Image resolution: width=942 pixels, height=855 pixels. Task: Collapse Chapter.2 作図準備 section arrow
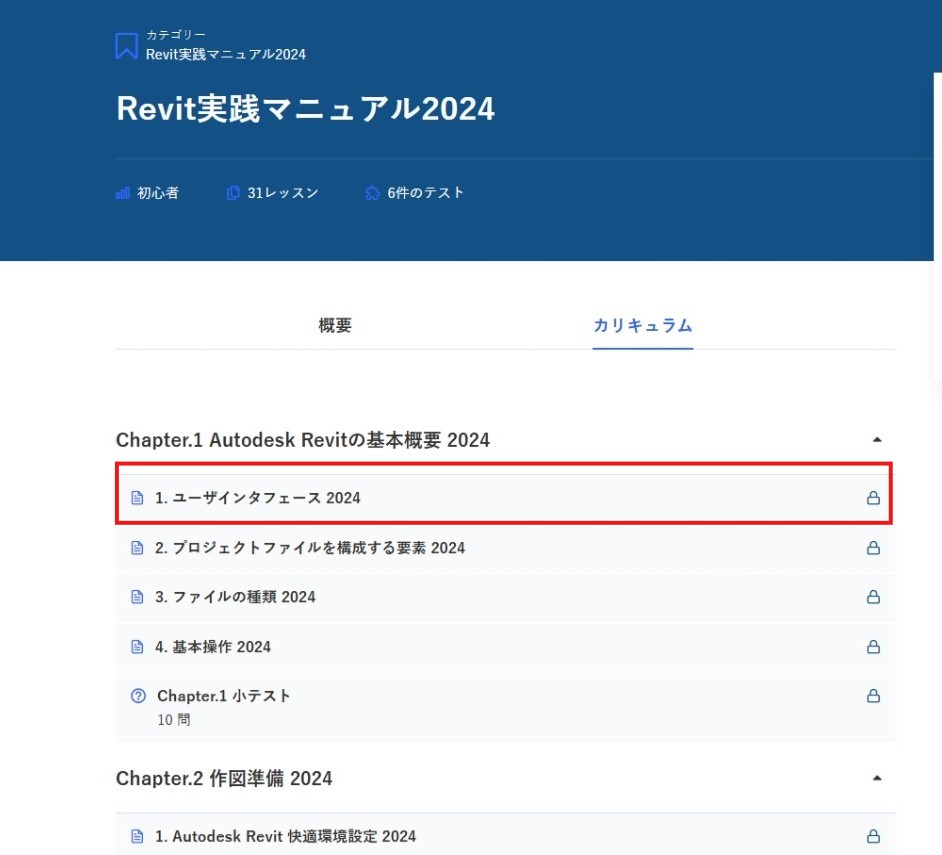point(877,778)
